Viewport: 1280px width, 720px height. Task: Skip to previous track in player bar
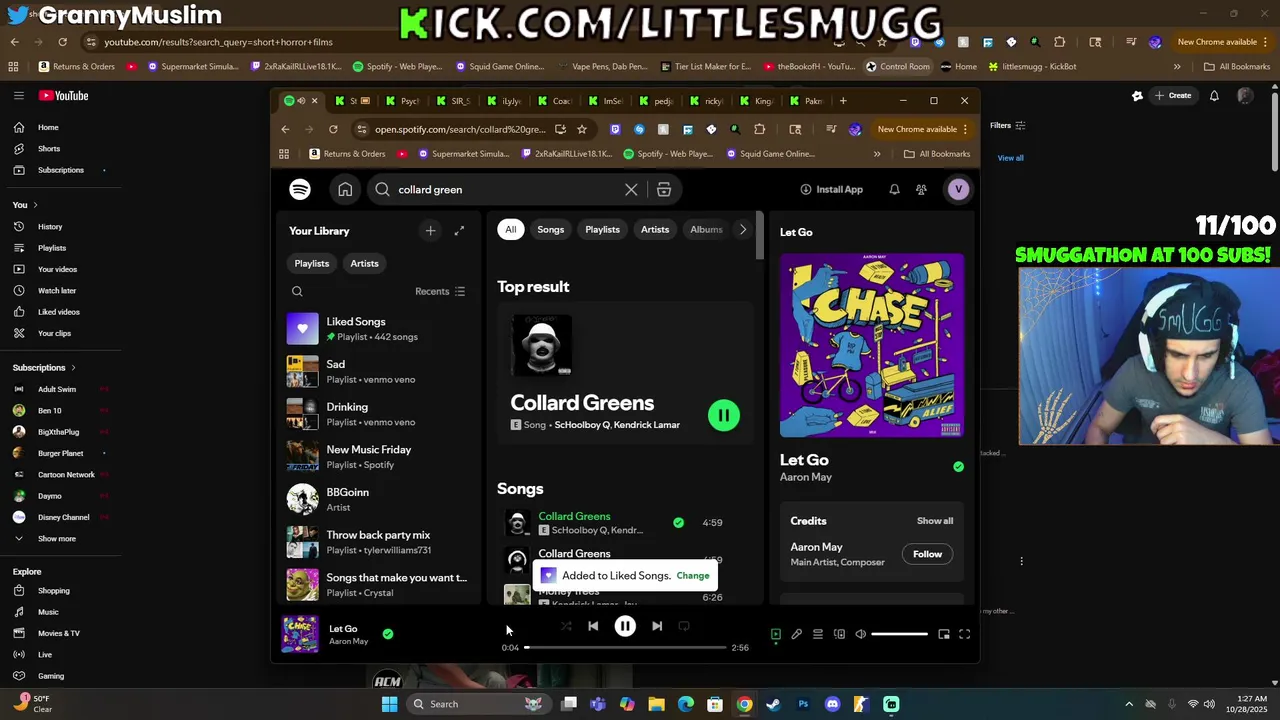593,626
